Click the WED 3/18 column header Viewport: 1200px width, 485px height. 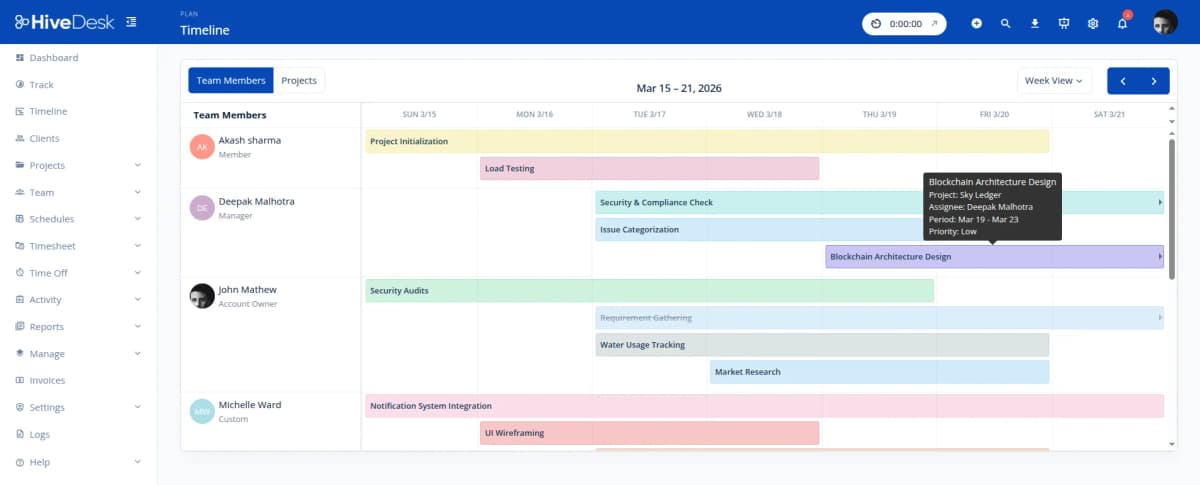764,114
